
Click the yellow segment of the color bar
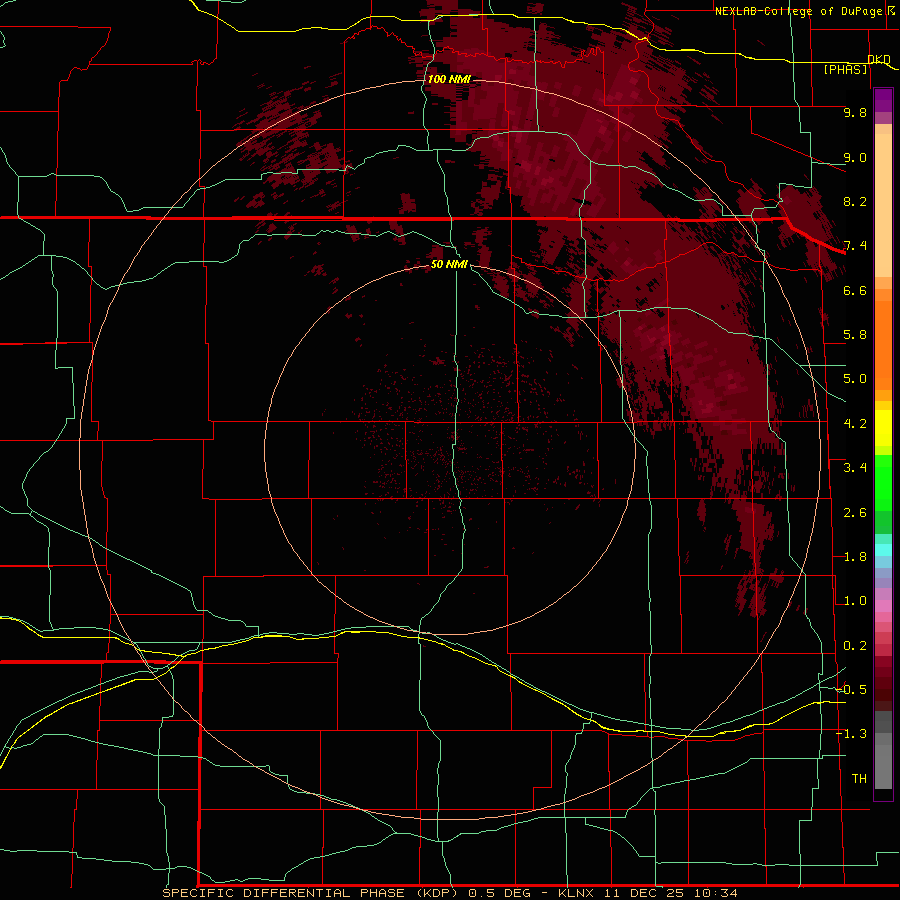click(883, 427)
